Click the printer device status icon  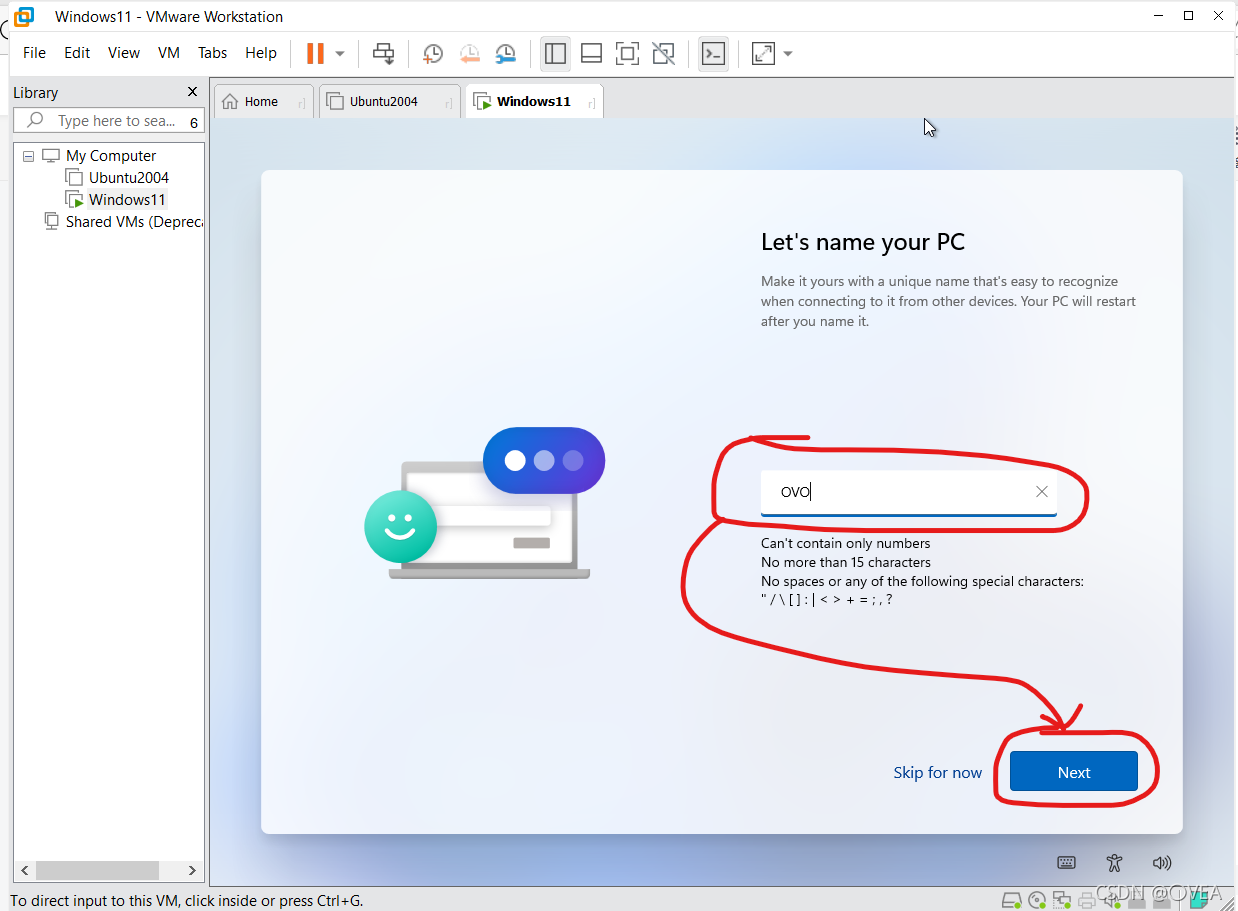(x=1087, y=900)
